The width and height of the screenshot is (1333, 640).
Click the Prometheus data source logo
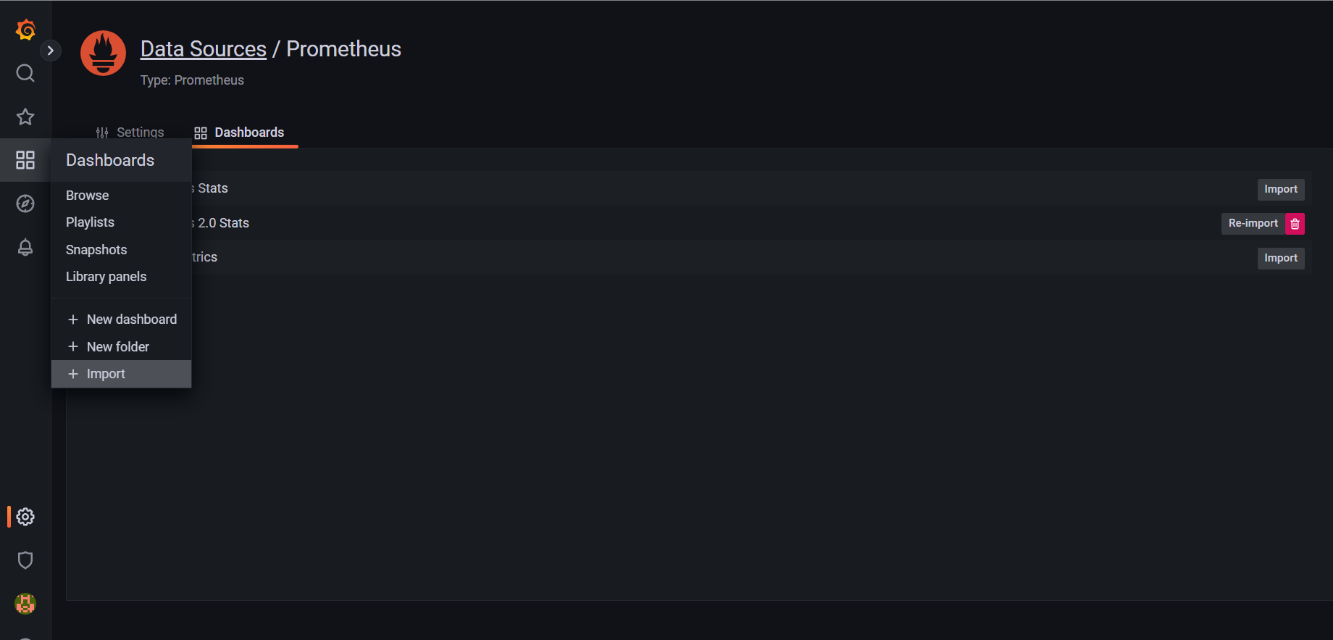102,53
